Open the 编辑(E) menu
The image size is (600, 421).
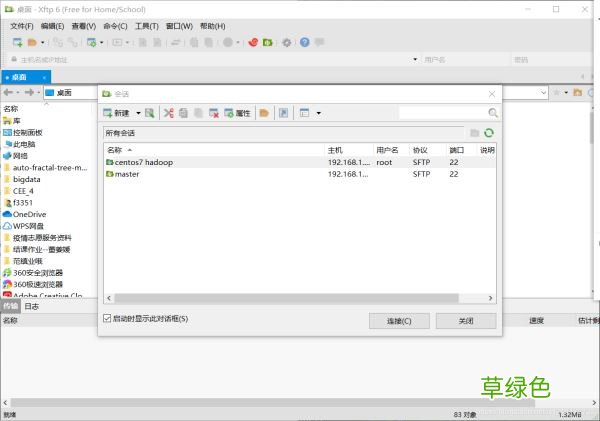click(x=52, y=26)
